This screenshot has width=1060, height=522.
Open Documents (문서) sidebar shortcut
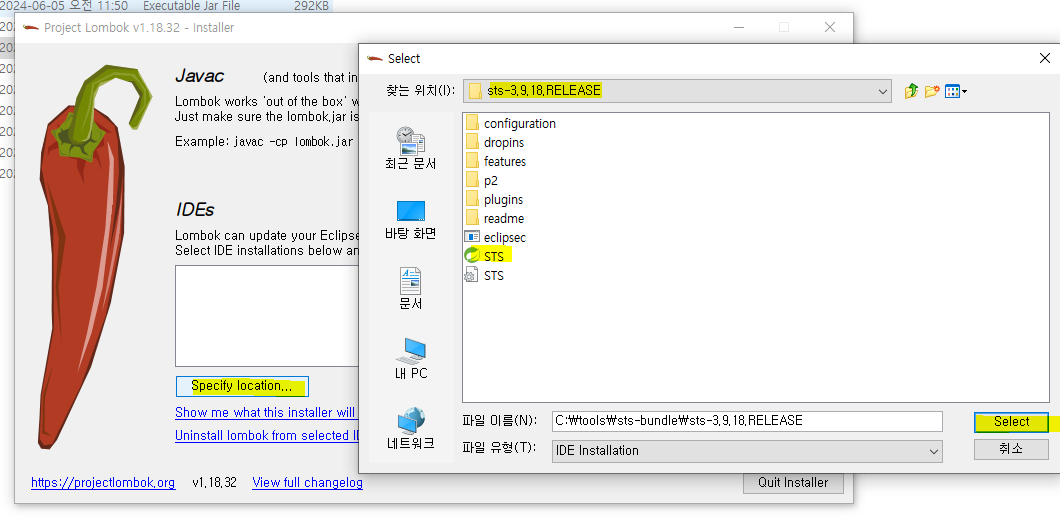point(411,288)
